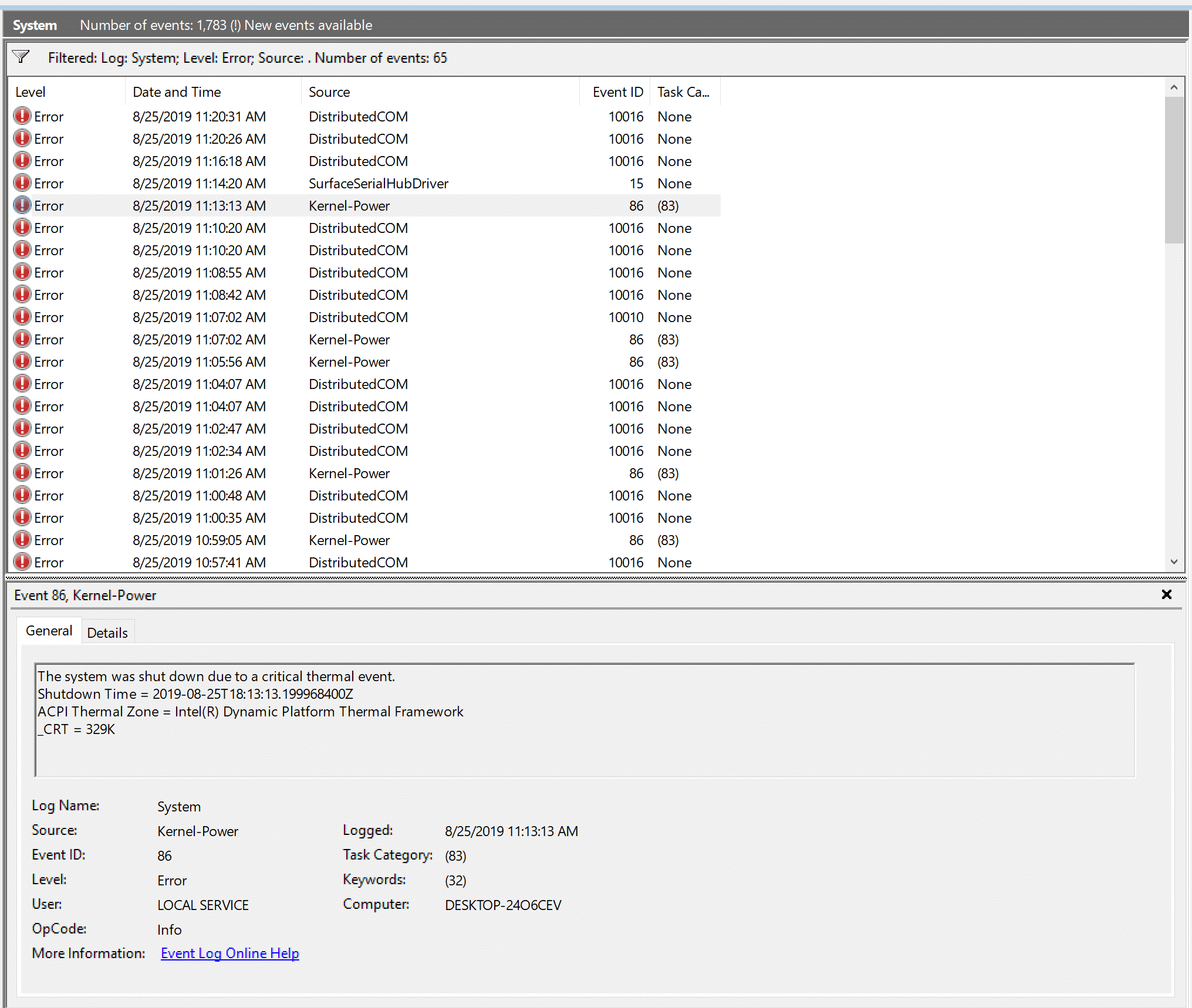Click error icon of 11:02:34 AM event

[x=22, y=451]
